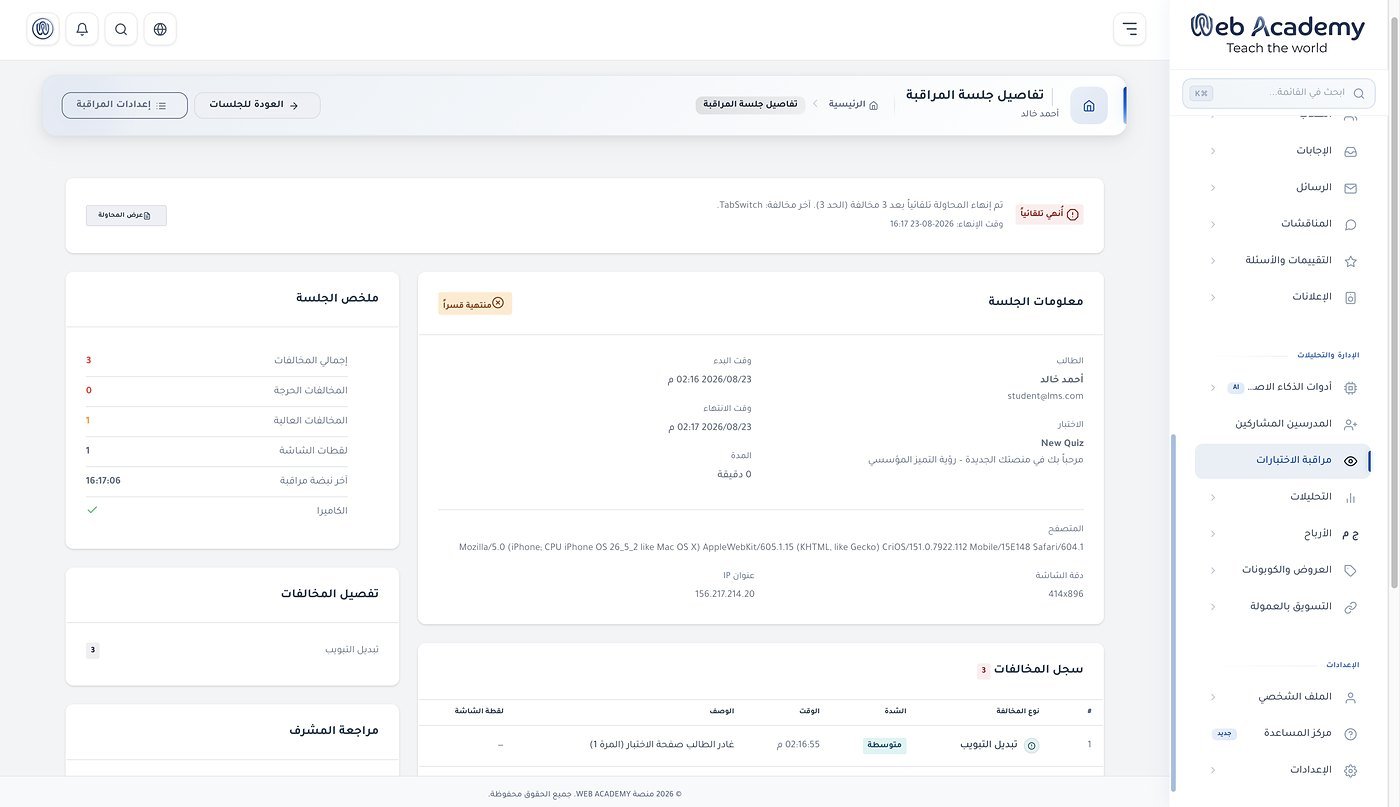Click the sidebar vertical scrollbar
This screenshot has height=807, width=1400.
tap(1172, 610)
